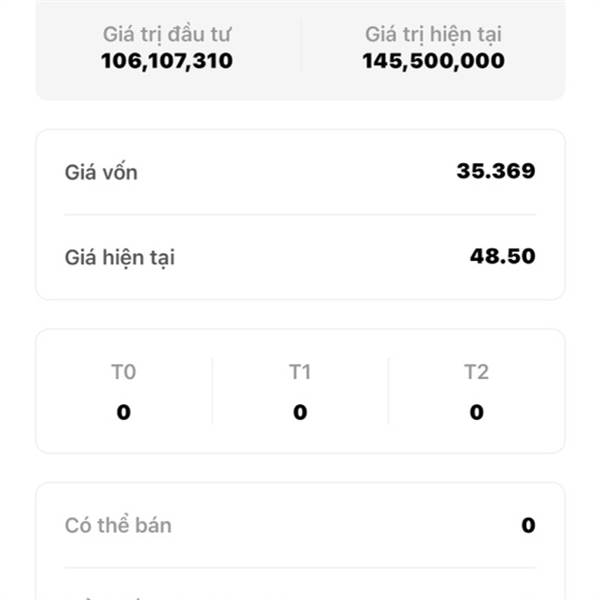The height and width of the screenshot is (600, 600).
Task: Select the current value 145,500,000
Action: coord(433,61)
